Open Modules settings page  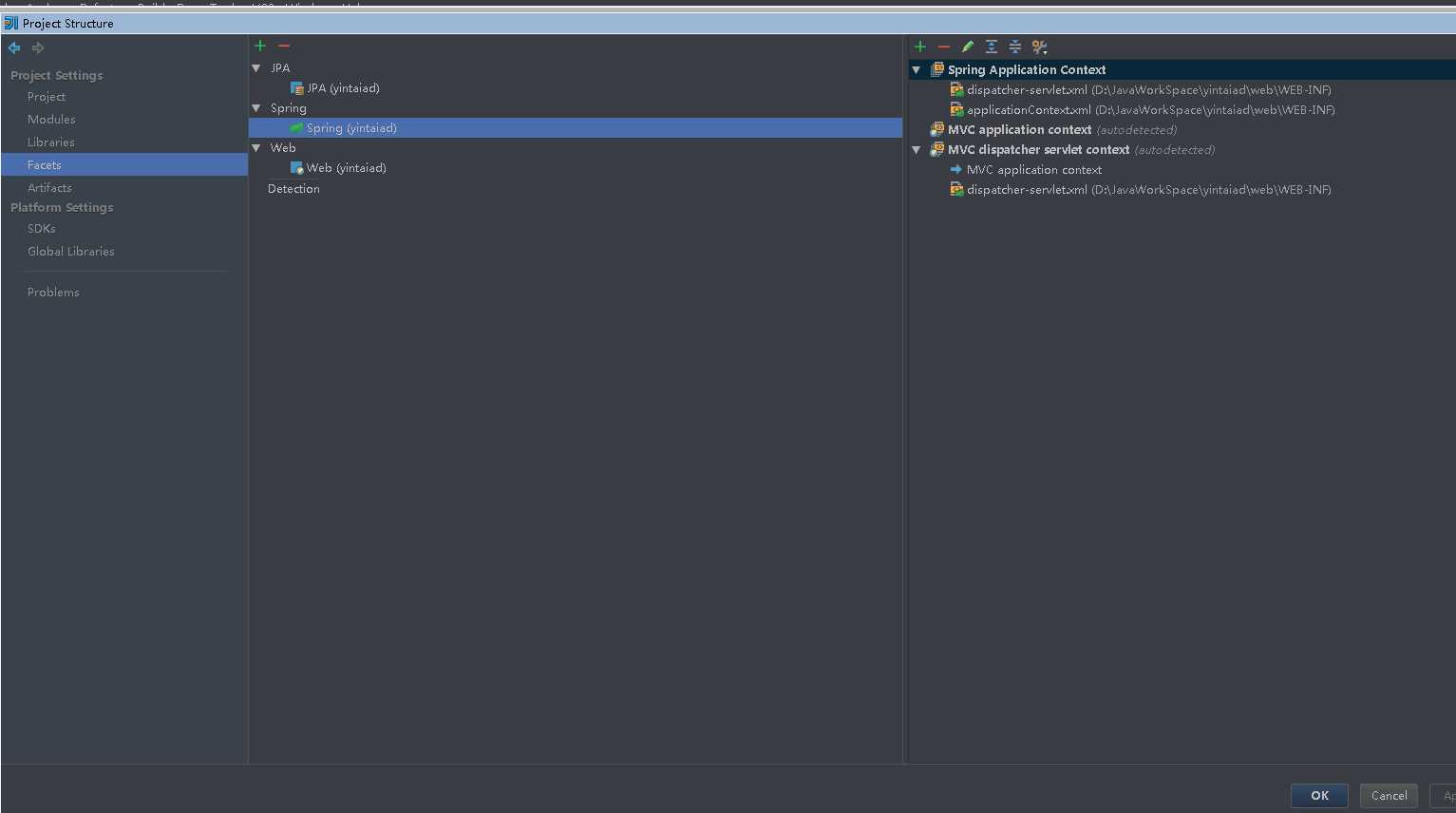point(51,120)
